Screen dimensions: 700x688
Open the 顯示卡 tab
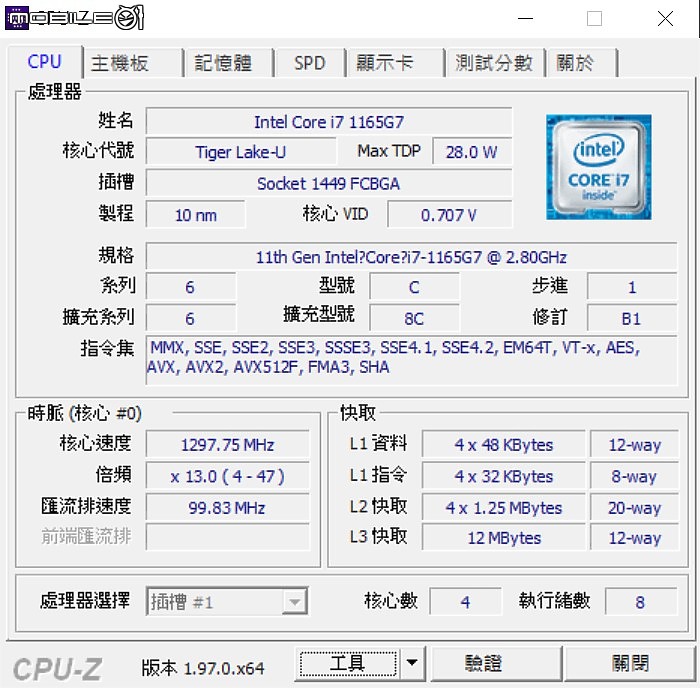tap(395, 63)
